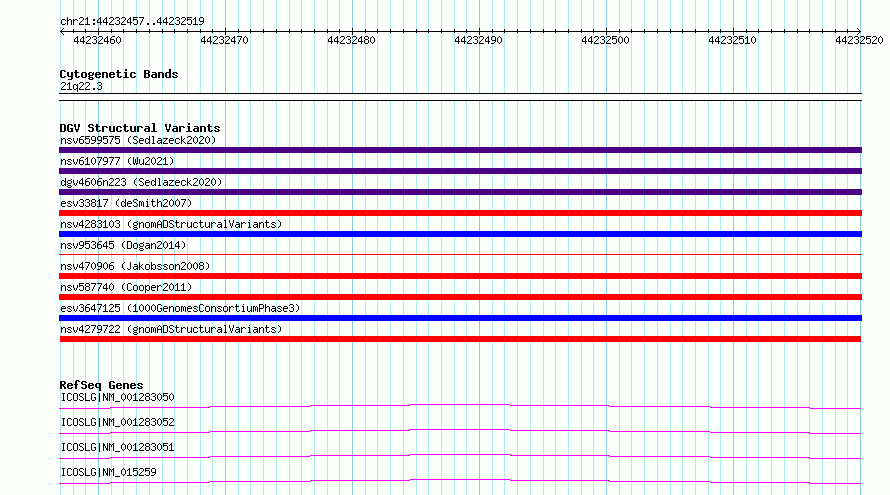Open variant nsv470906 (Jakobsson2008) label
Viewport: 890px width, 495px height.
click(135, 266)
